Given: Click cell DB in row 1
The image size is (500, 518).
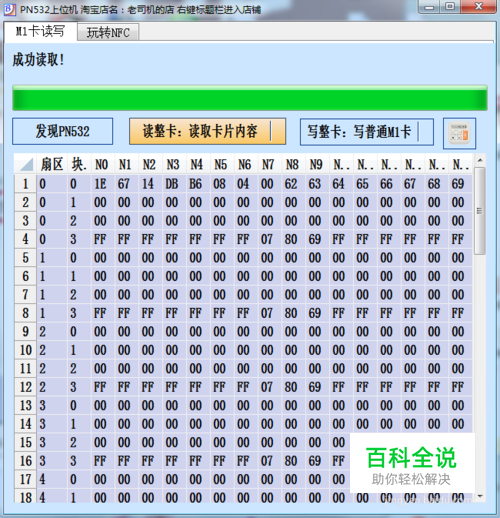Looking at the screenshot, I should tap(174, 184).
